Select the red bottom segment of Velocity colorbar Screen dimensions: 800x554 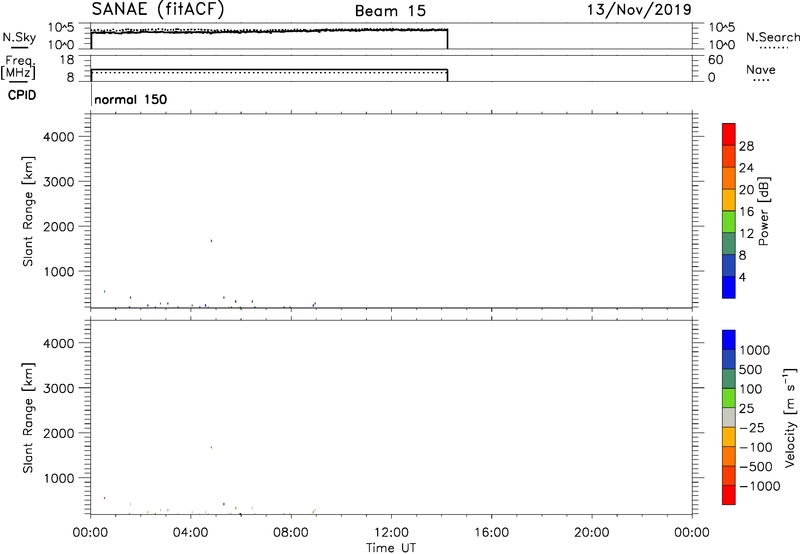click(729, 495)
